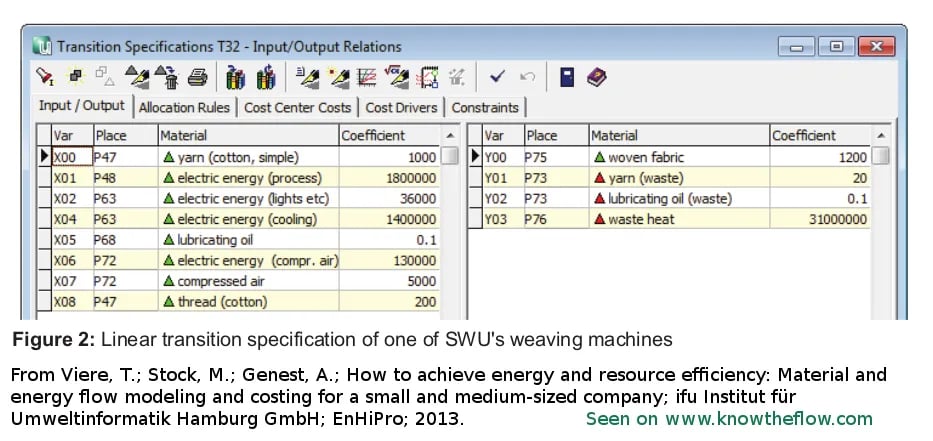This screenshot has width=933, height=441.
Task: Click the flashlight search toolbar icon
Action: 45,77
